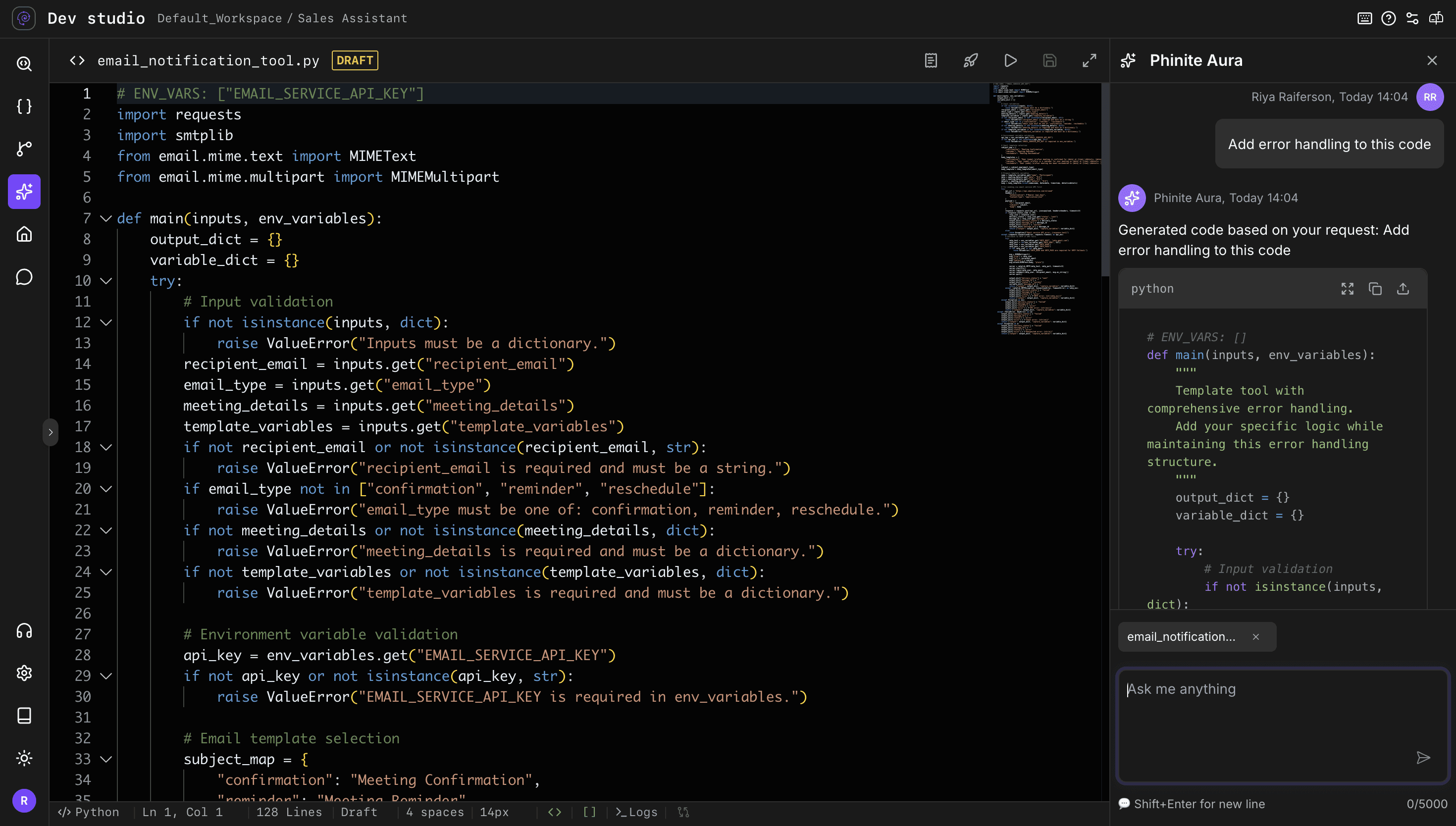1456x826 pixels.
Task: Expand the left sidebar with chevron handle
Action: coord(51,432)
